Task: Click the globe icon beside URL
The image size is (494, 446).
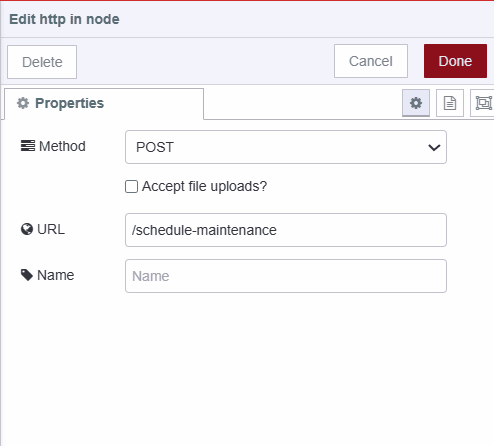Action: (27, 229)
